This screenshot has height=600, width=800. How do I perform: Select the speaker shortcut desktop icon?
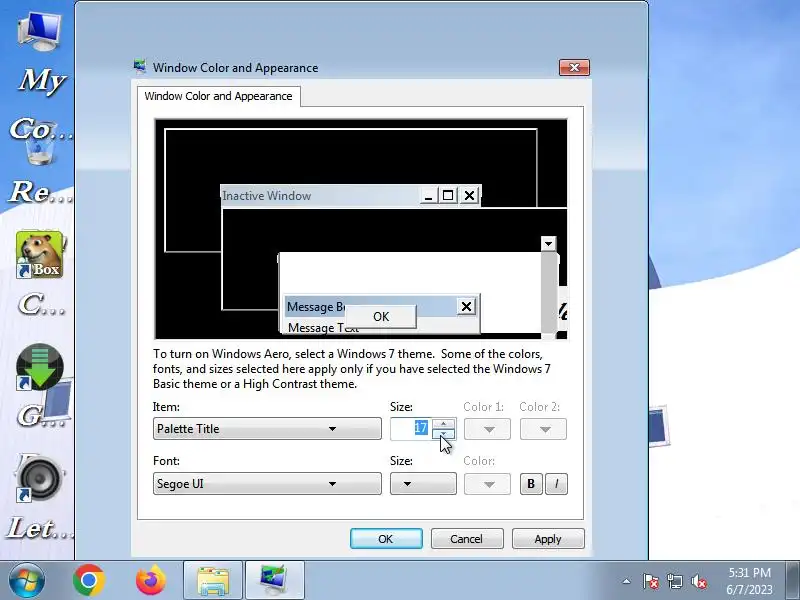click(x=40, y=478)
